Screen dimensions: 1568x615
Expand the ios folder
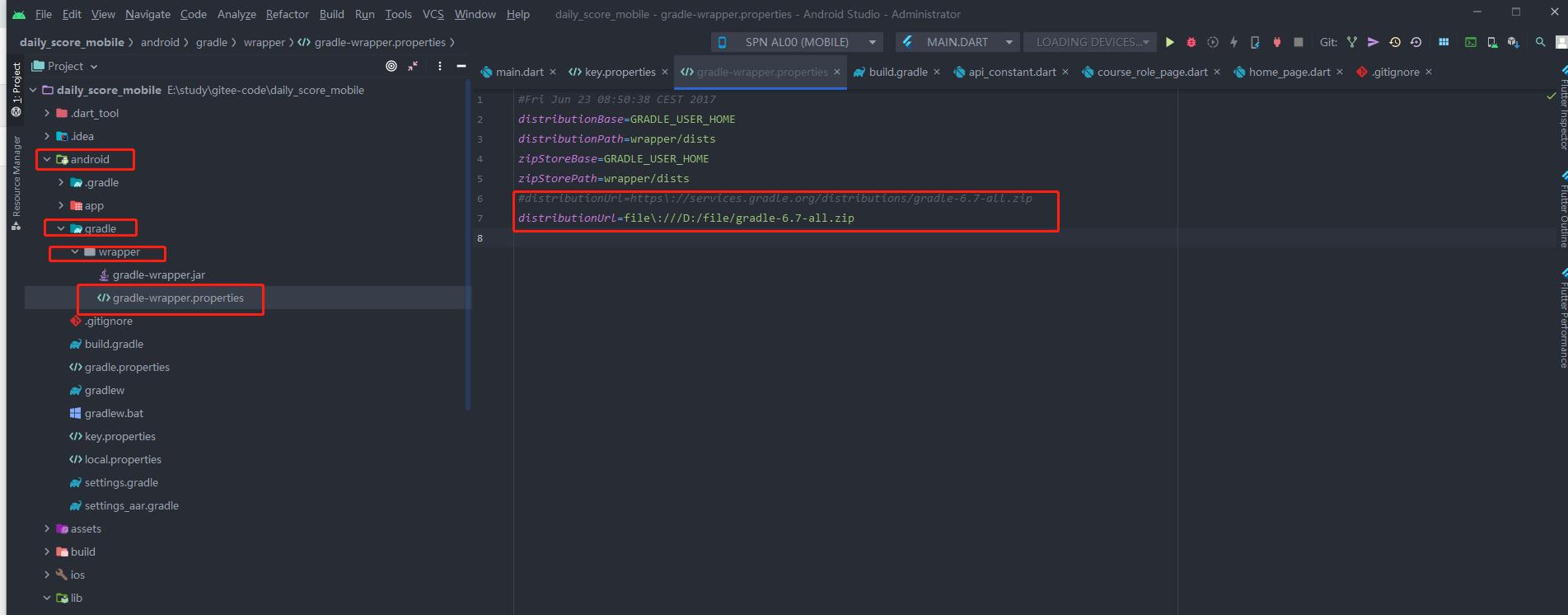point(47,575)
